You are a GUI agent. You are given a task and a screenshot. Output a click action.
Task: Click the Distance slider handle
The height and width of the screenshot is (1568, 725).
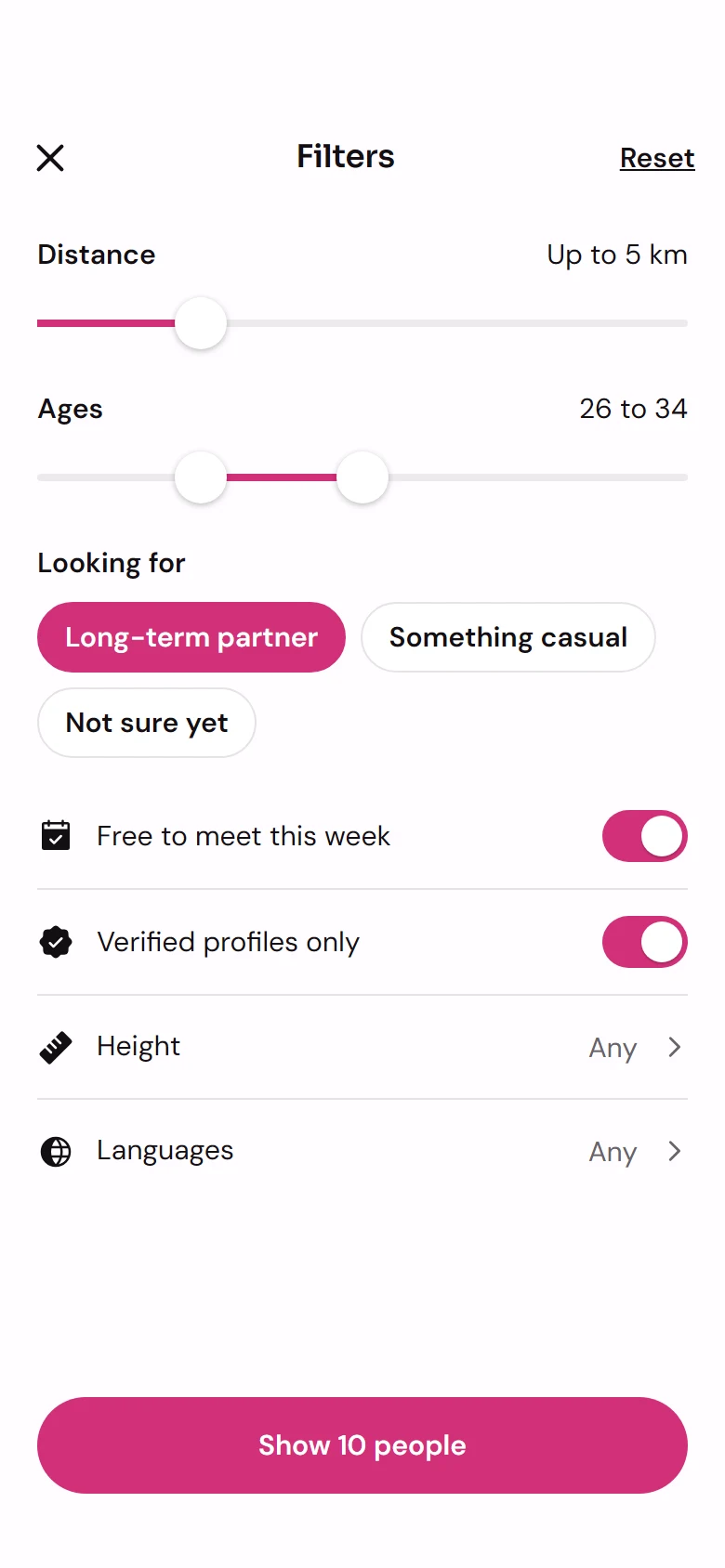click(x=201, y=323)
